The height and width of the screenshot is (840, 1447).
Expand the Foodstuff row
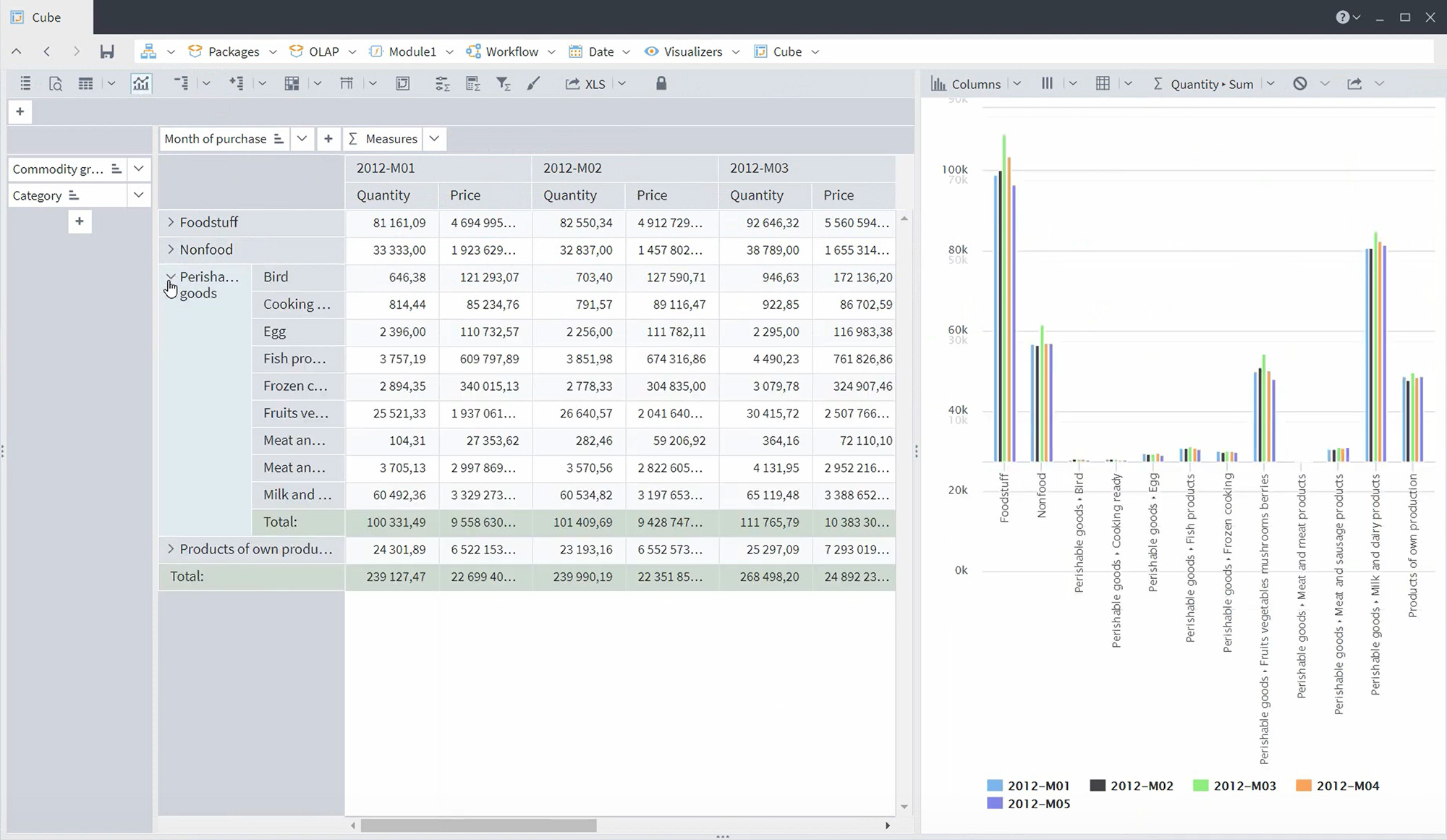coord(171,222)
